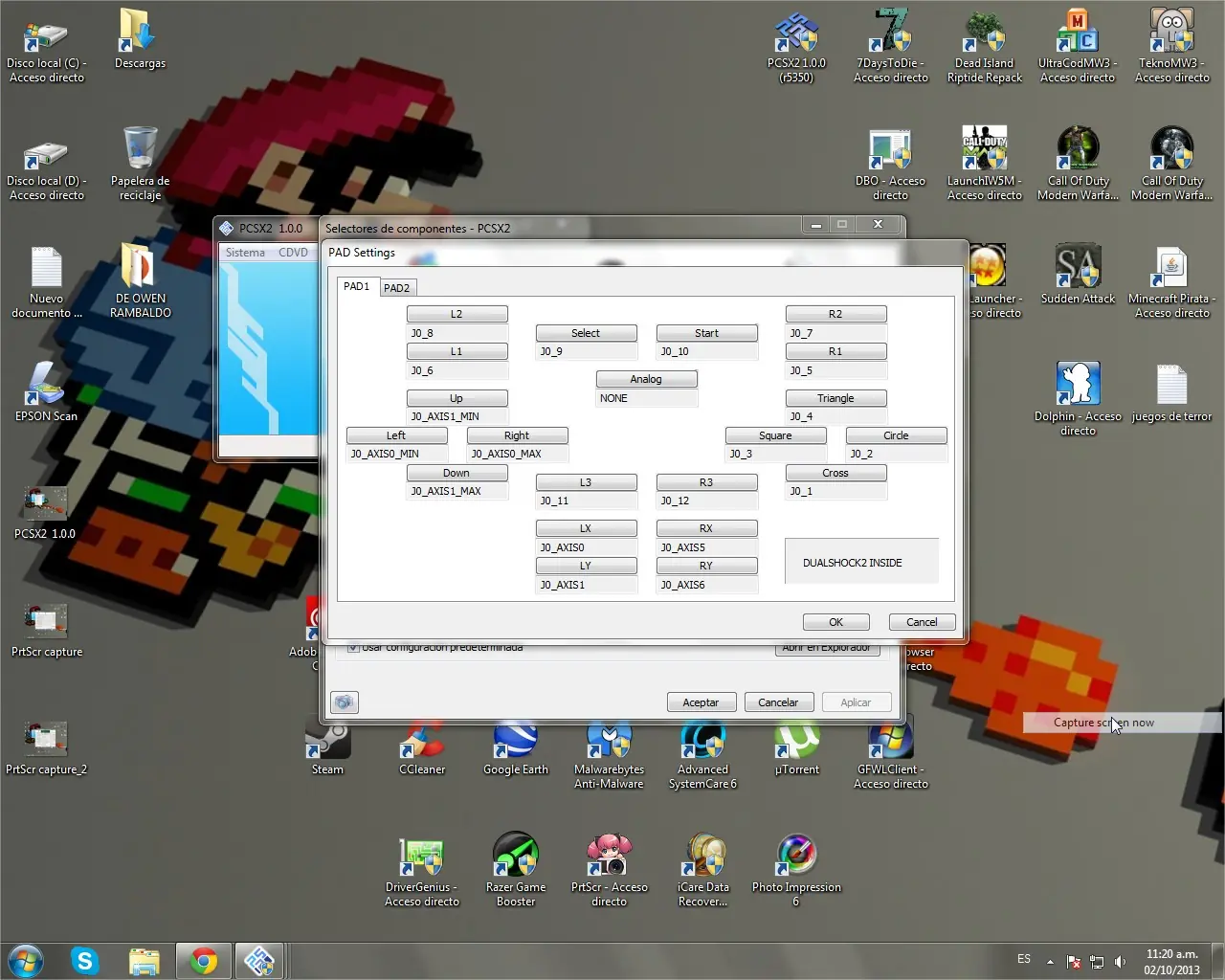Open the TeknoMW3 desktop shortcut

pyautogui.click(x=1172, y=45)
